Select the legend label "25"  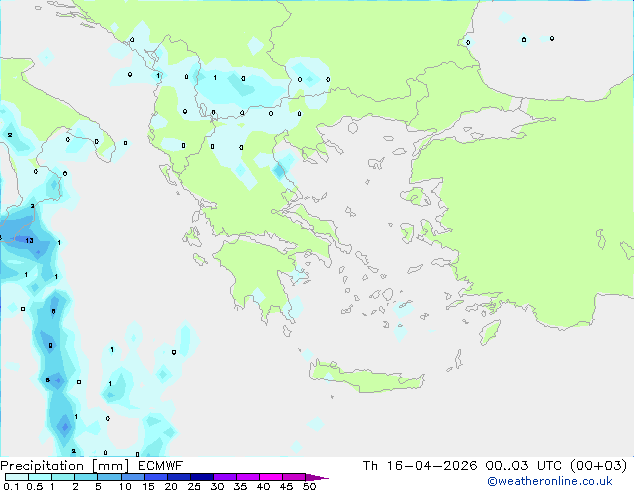pyautogui.click(x=194, y=486)
